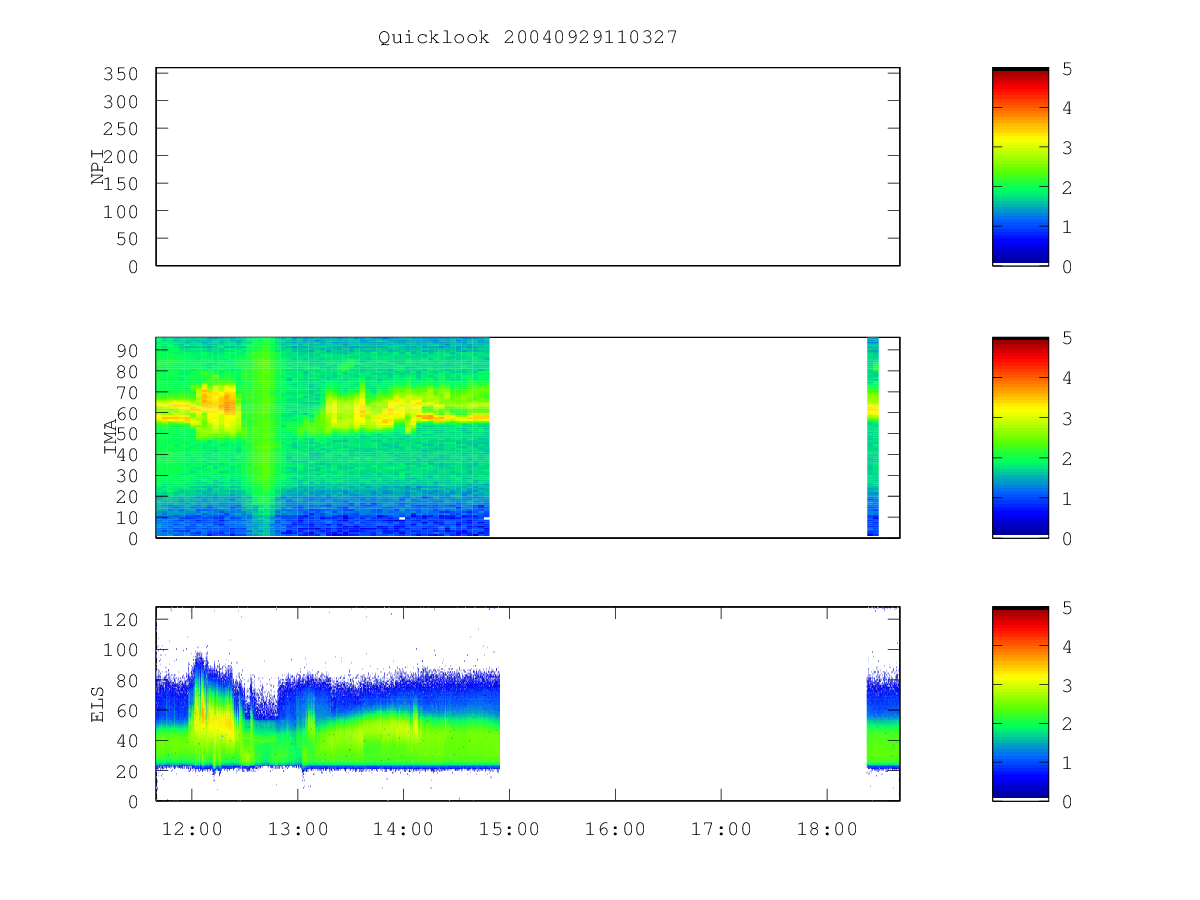Click the 90 tick label on IMA axis
This screenshot has width=1200, height=900.
pos(127,350)
